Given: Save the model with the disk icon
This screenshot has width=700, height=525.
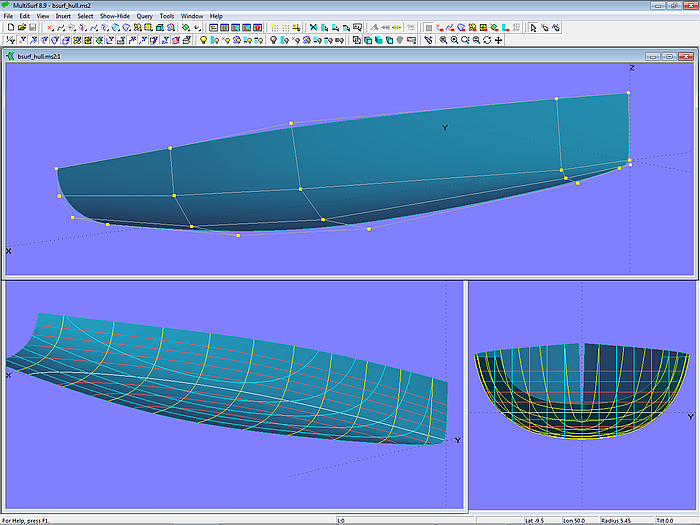Looking at the screenshot, I should (32, 28).
